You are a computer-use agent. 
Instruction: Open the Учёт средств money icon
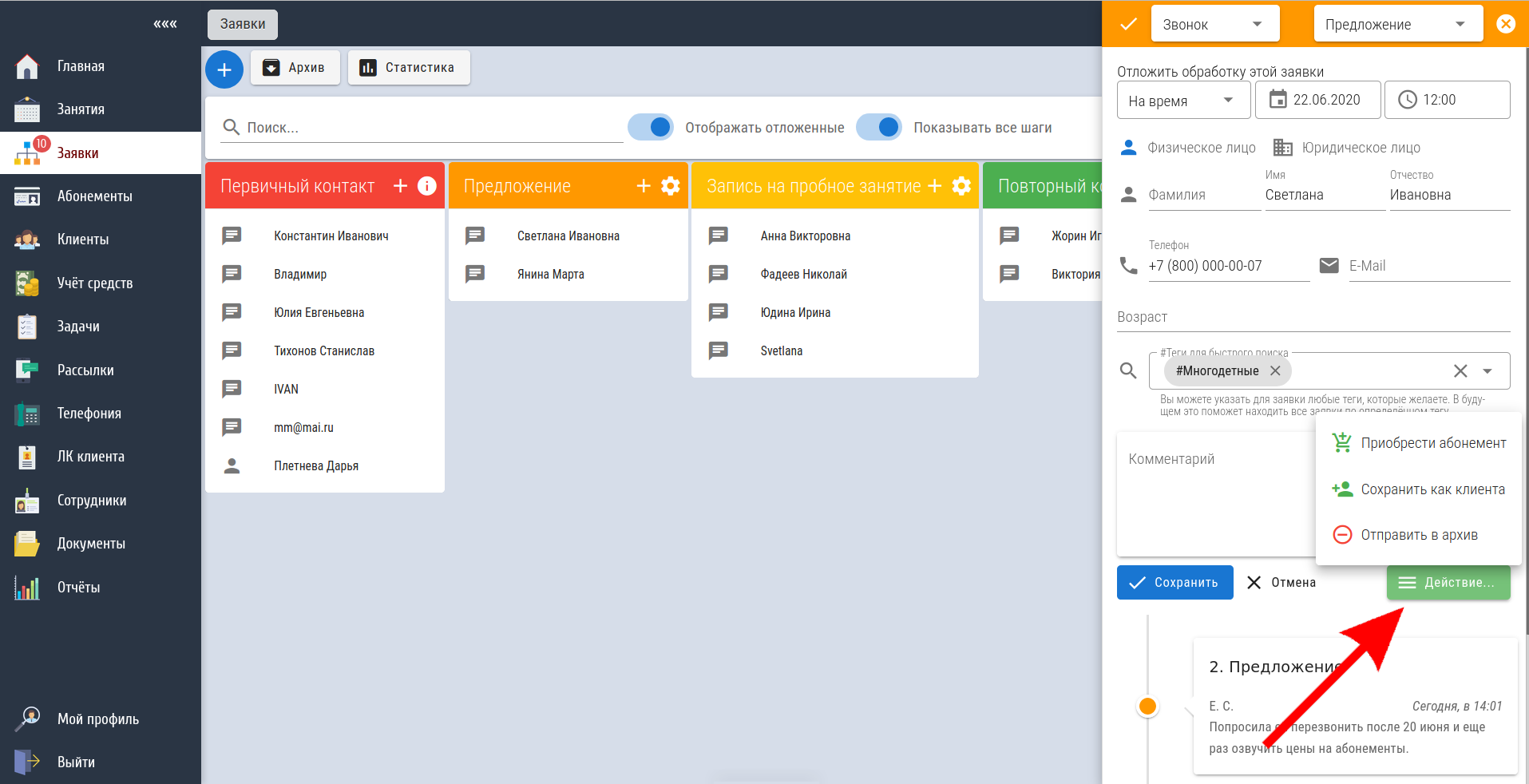(x=27, y=283)
